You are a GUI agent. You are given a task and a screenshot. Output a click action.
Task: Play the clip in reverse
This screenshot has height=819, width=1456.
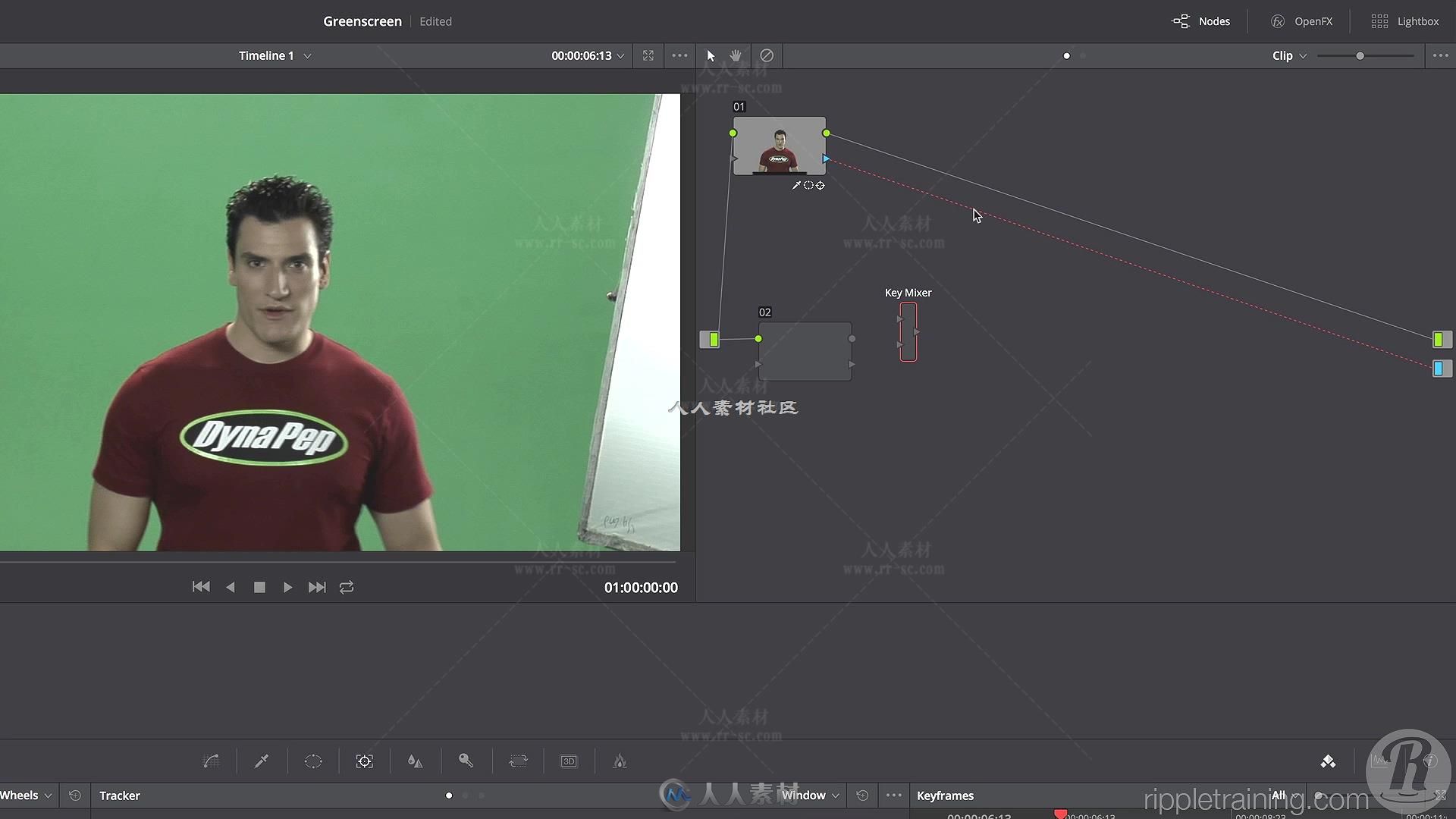point(231,587)
